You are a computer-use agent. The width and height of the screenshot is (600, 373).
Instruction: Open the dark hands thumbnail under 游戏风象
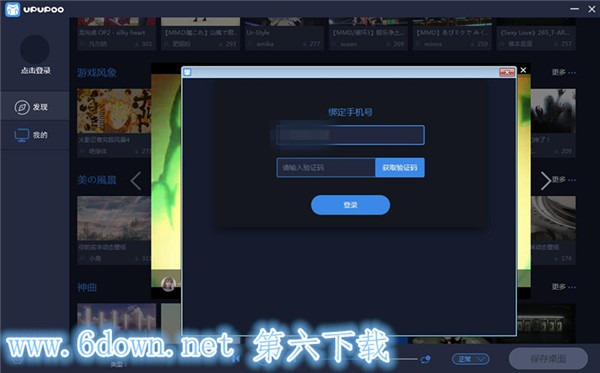(x=553, y=111)
